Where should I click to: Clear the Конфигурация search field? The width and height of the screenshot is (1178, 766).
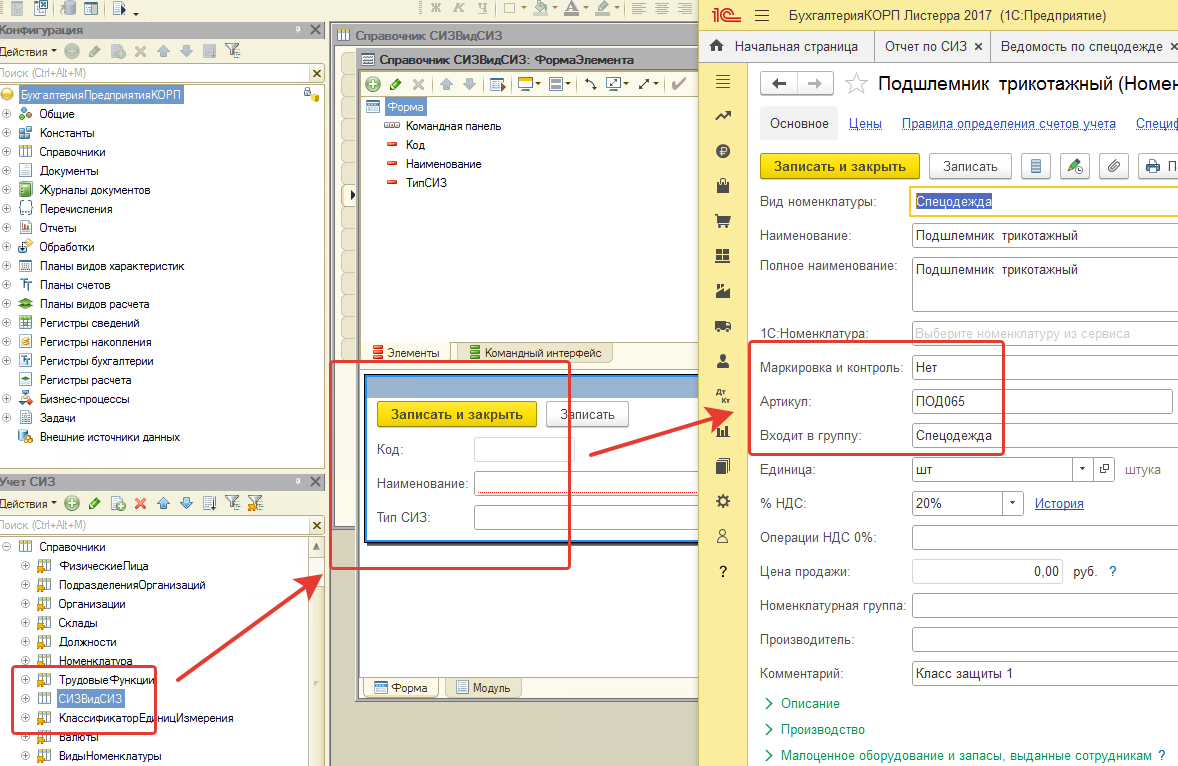(x=316, y=73)
